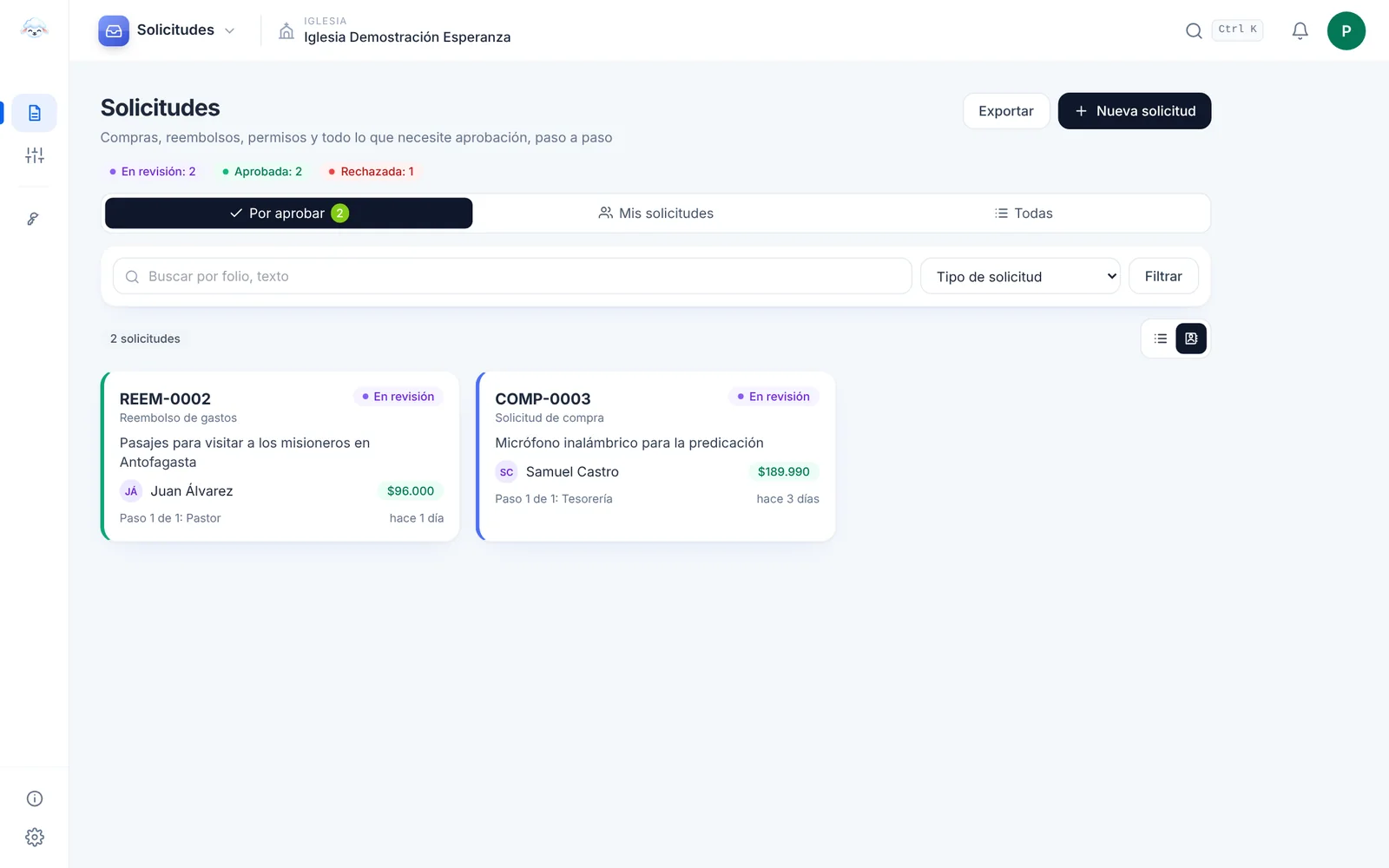Switch to Todas tab
Image resolution: width=1389 pixels, height=868 pixels.
(1024, 214)
